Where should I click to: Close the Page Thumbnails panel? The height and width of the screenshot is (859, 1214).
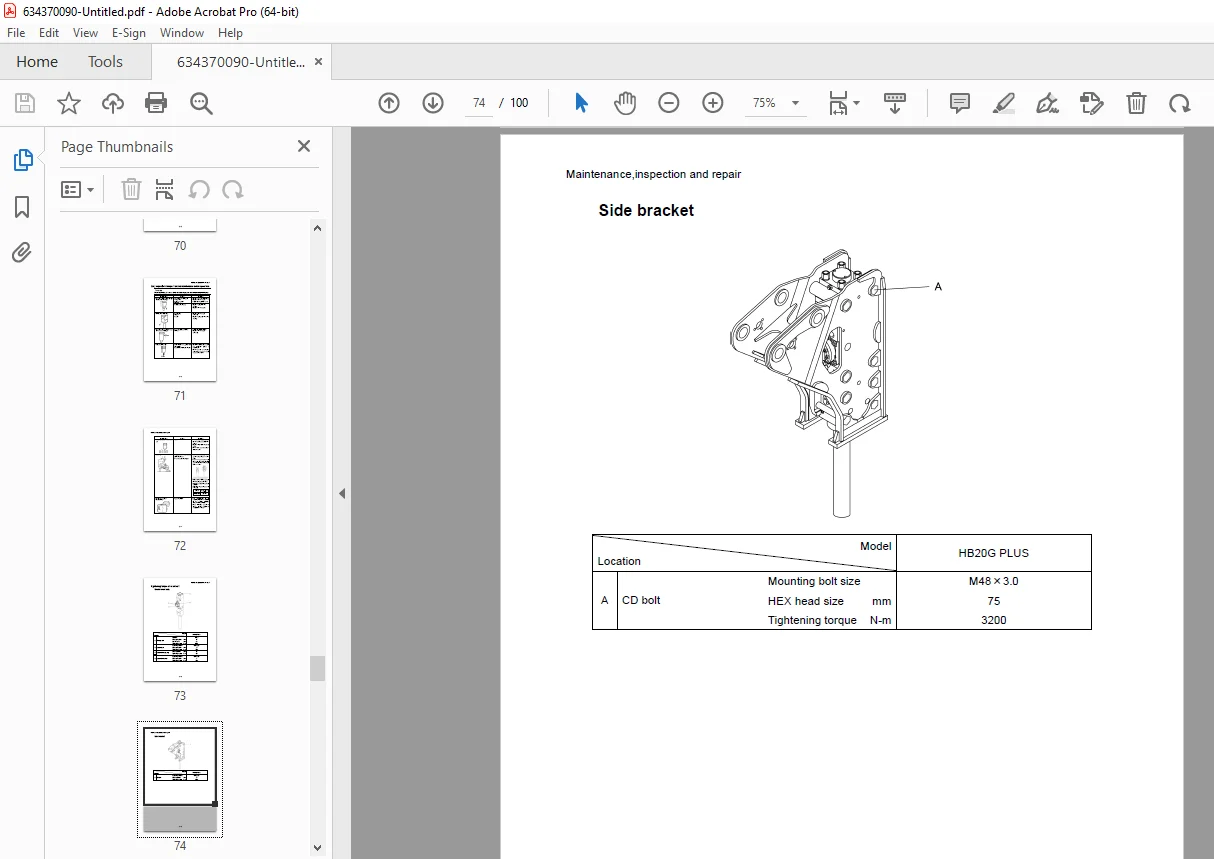304,146
